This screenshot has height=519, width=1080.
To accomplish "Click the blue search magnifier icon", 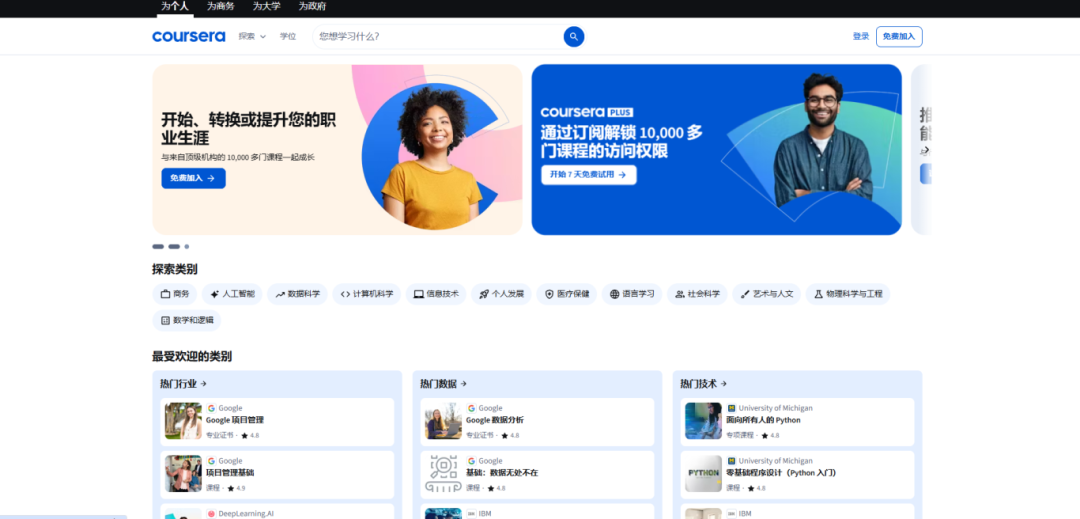I will pyautogui.click(x=573, y=37).
